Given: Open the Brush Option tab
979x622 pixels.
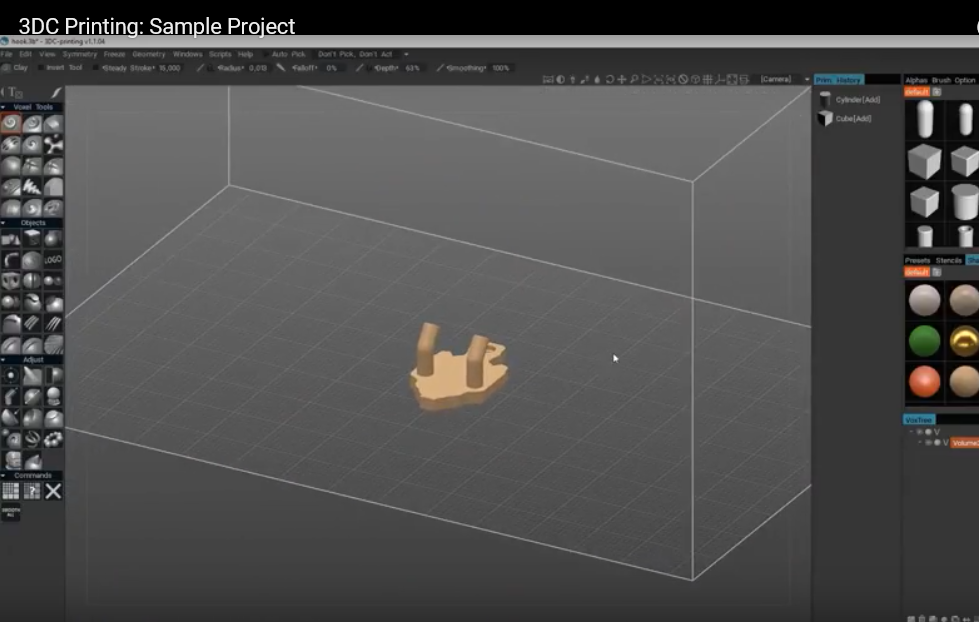Looking at the screenshot, I should (953, 80).
